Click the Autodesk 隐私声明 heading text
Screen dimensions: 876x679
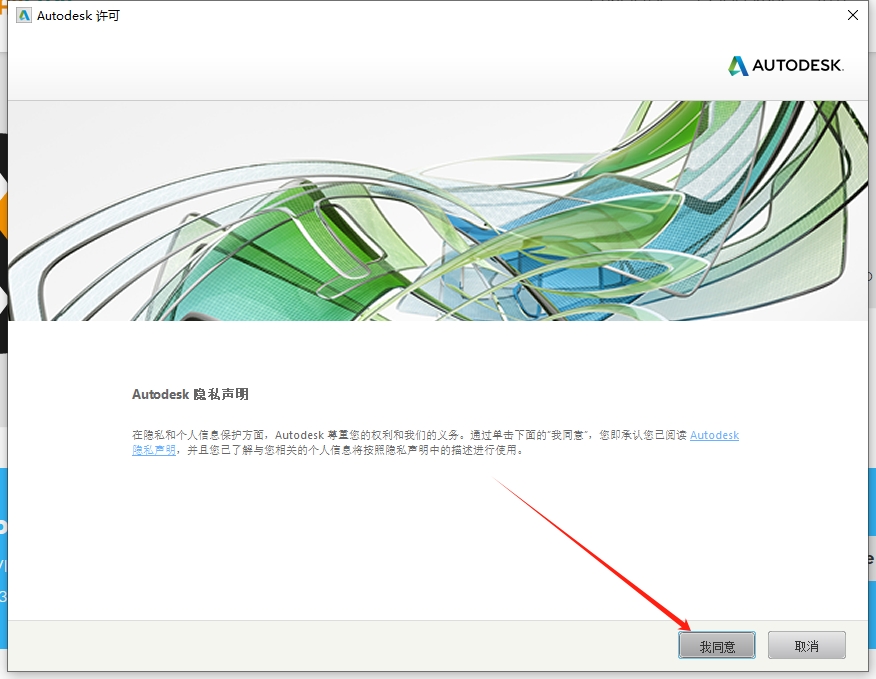pos(190,395)
